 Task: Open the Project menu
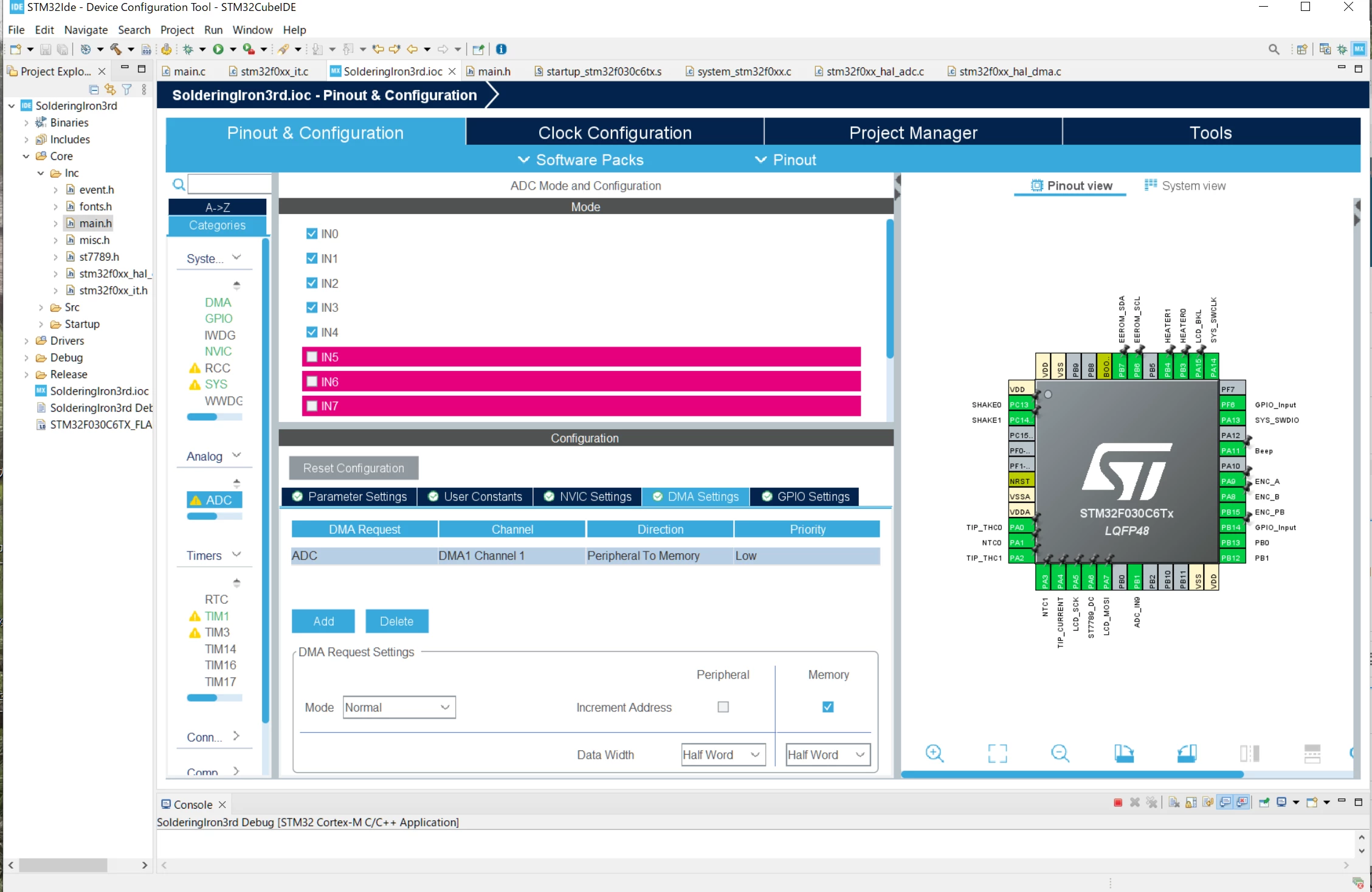click(177, 30)
